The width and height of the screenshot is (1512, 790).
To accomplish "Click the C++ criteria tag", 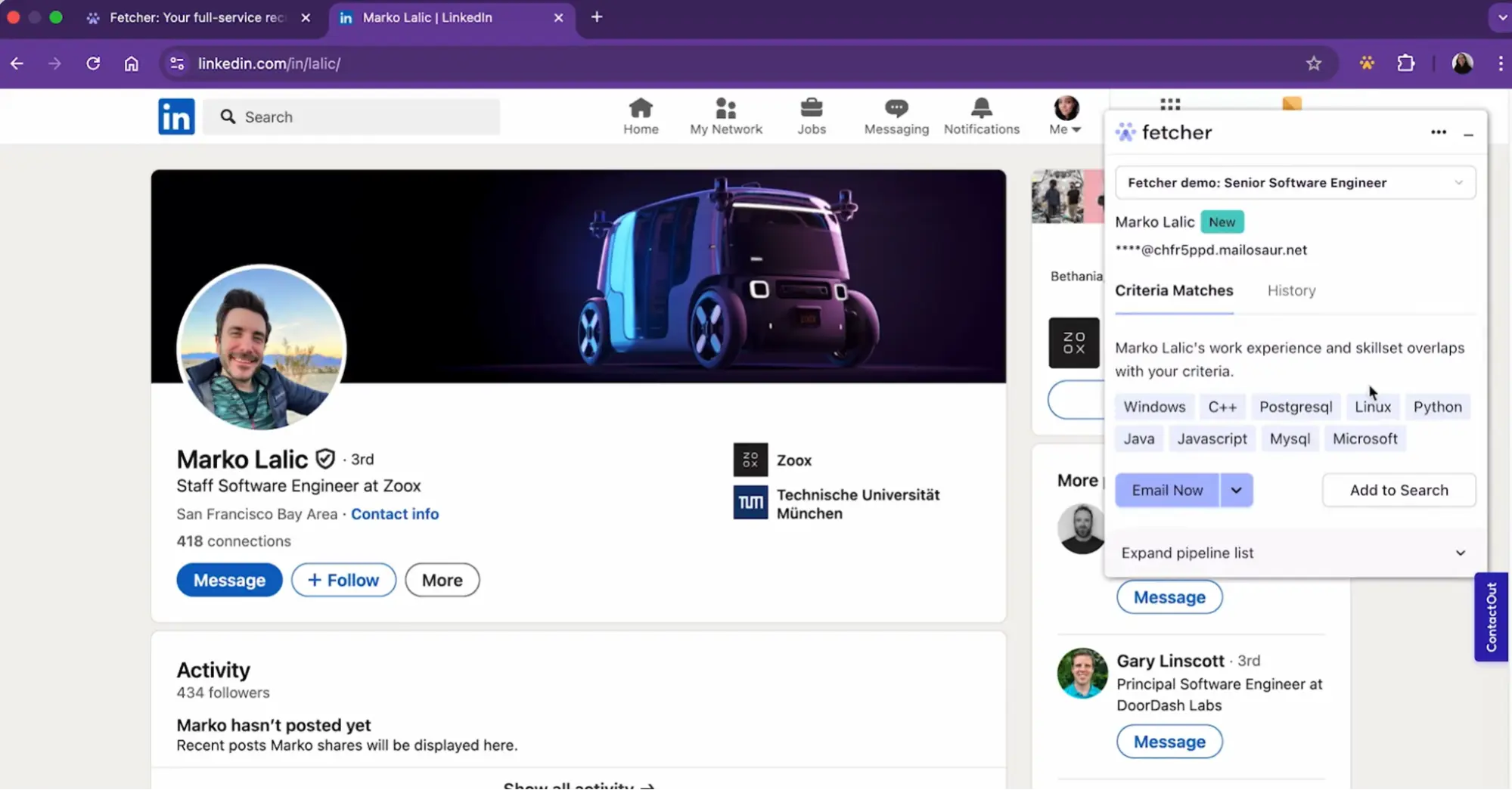I will (1222, 407).
